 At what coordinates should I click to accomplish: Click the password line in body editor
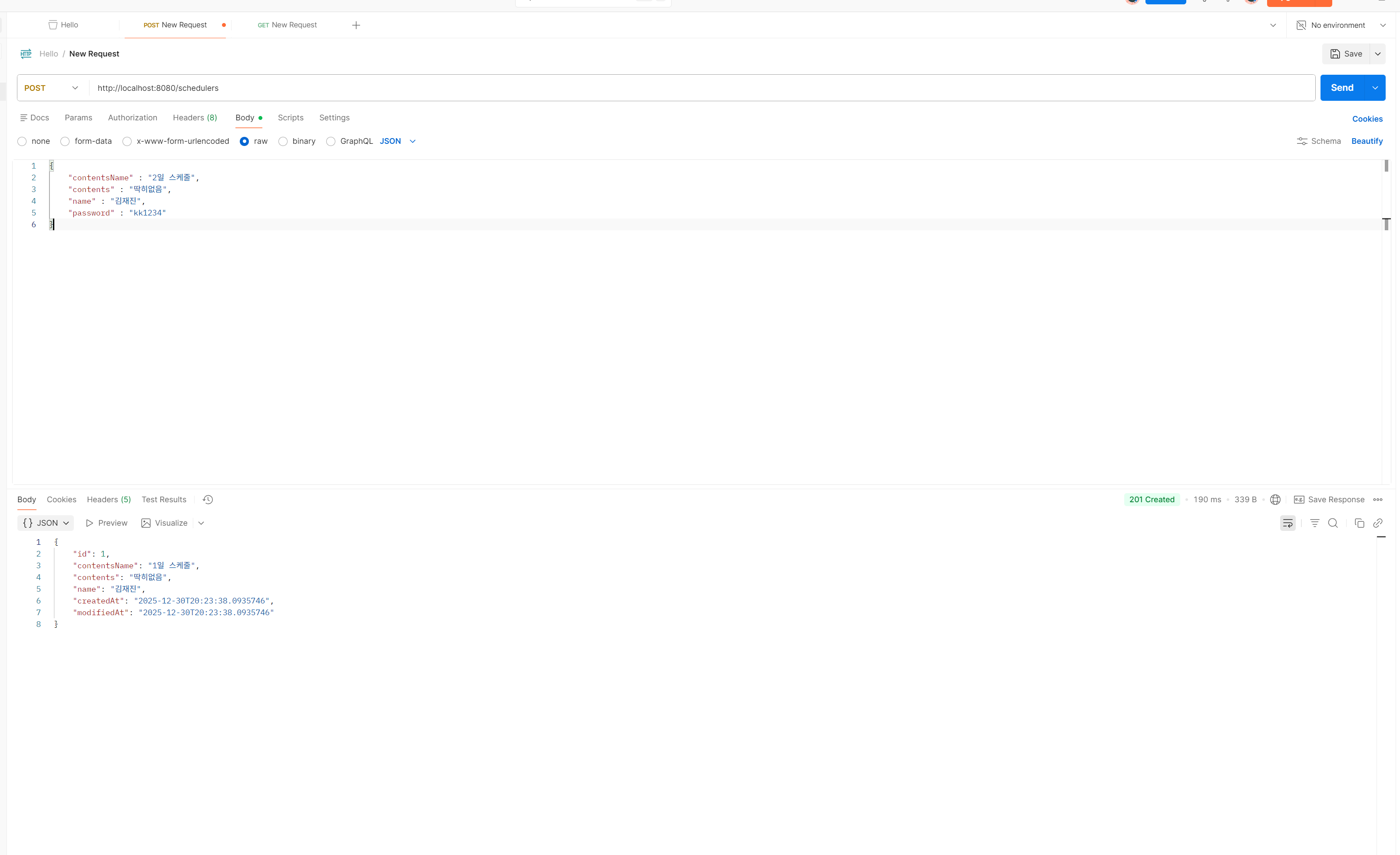117,212
